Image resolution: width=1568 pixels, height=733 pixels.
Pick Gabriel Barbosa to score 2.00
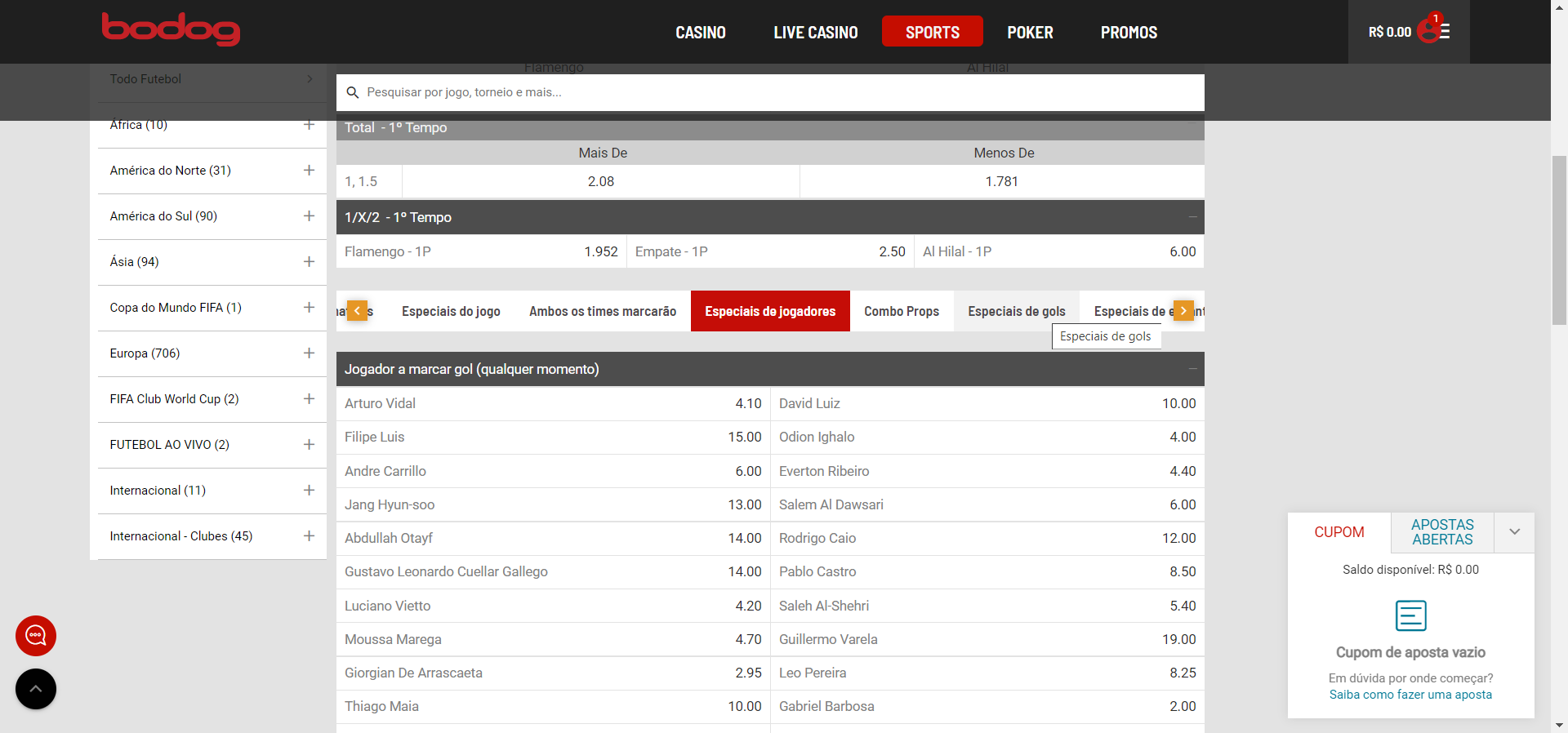pyautogui.click(x=987, y=706)
